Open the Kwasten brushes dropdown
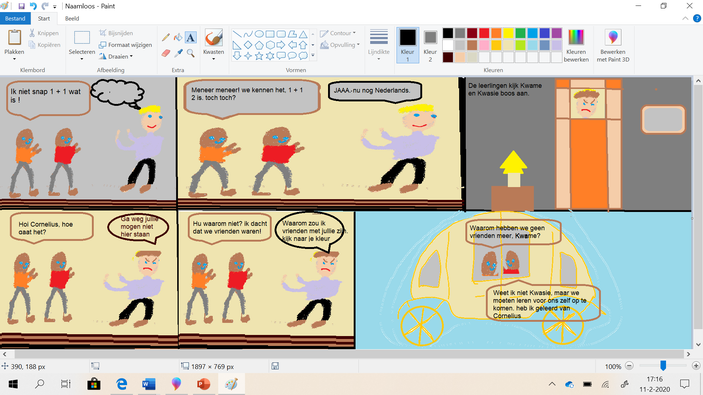703x395 pixels. (x=213, y=44)
